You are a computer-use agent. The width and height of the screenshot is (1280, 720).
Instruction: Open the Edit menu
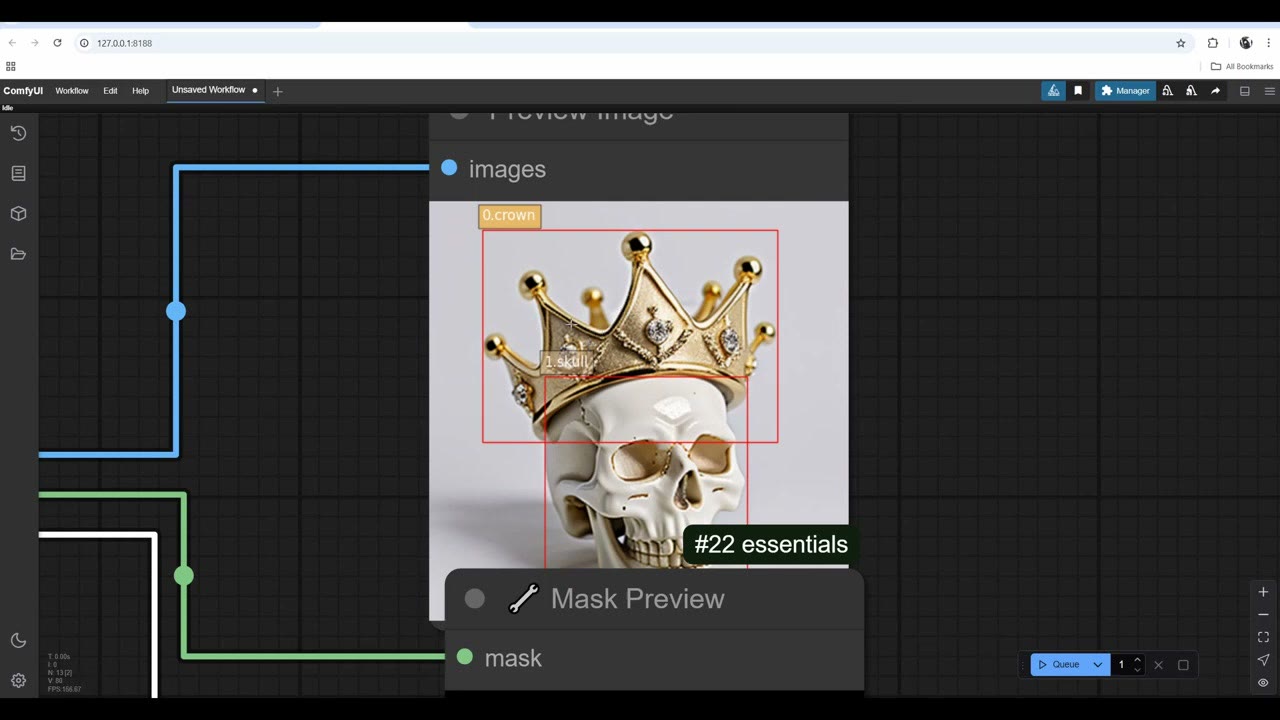[x=110, y=91]
